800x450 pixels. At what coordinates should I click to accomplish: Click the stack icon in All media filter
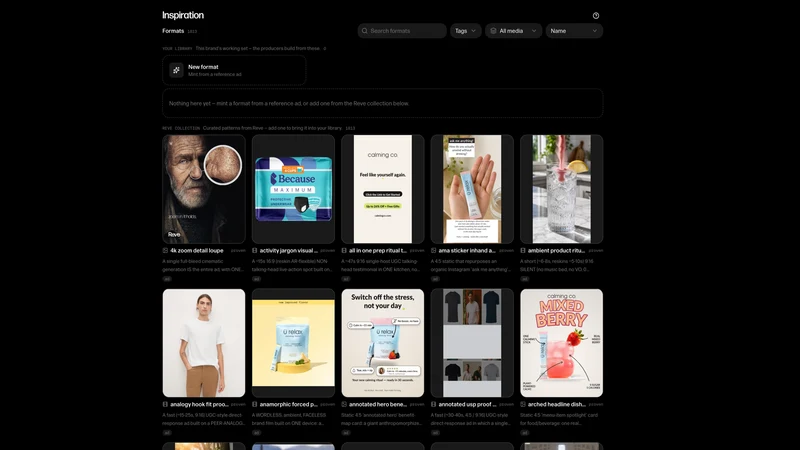(493, 31)
